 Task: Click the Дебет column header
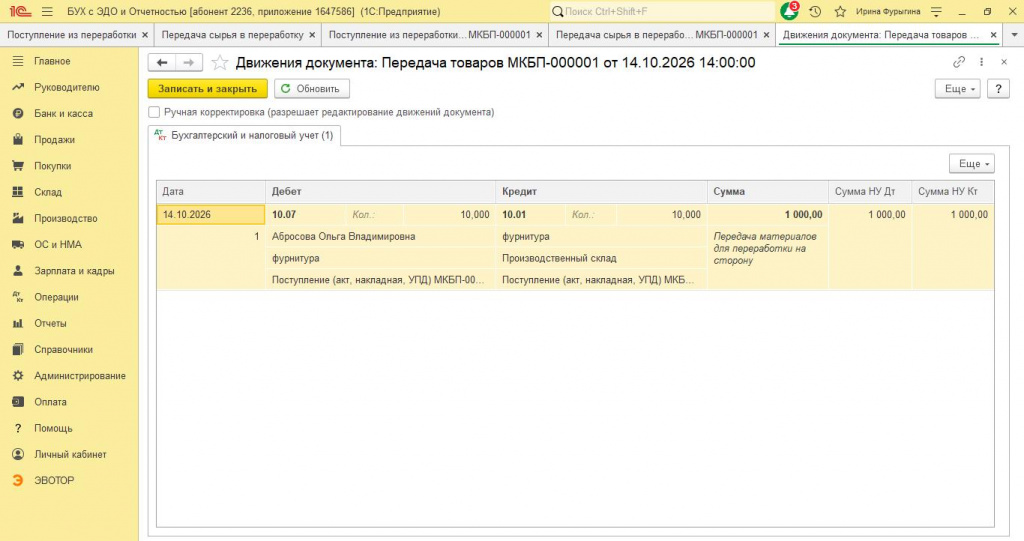380,191
